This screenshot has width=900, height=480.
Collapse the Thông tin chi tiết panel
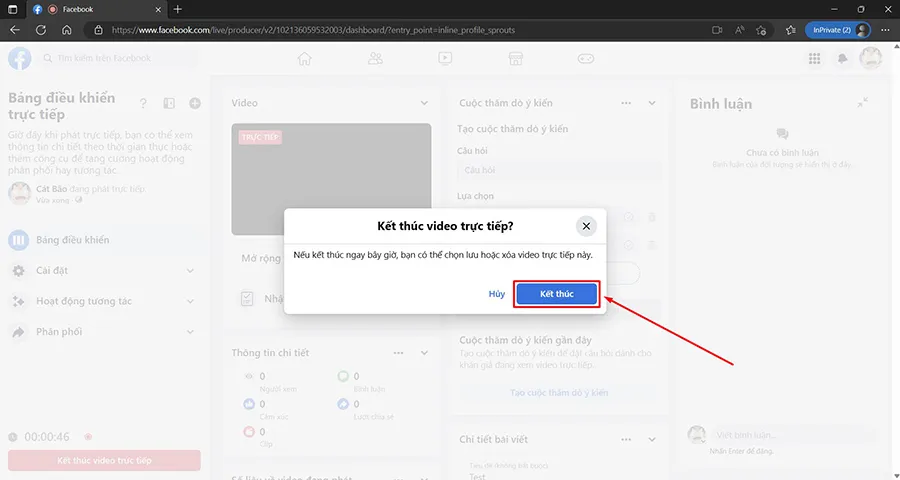pos(424,353)
